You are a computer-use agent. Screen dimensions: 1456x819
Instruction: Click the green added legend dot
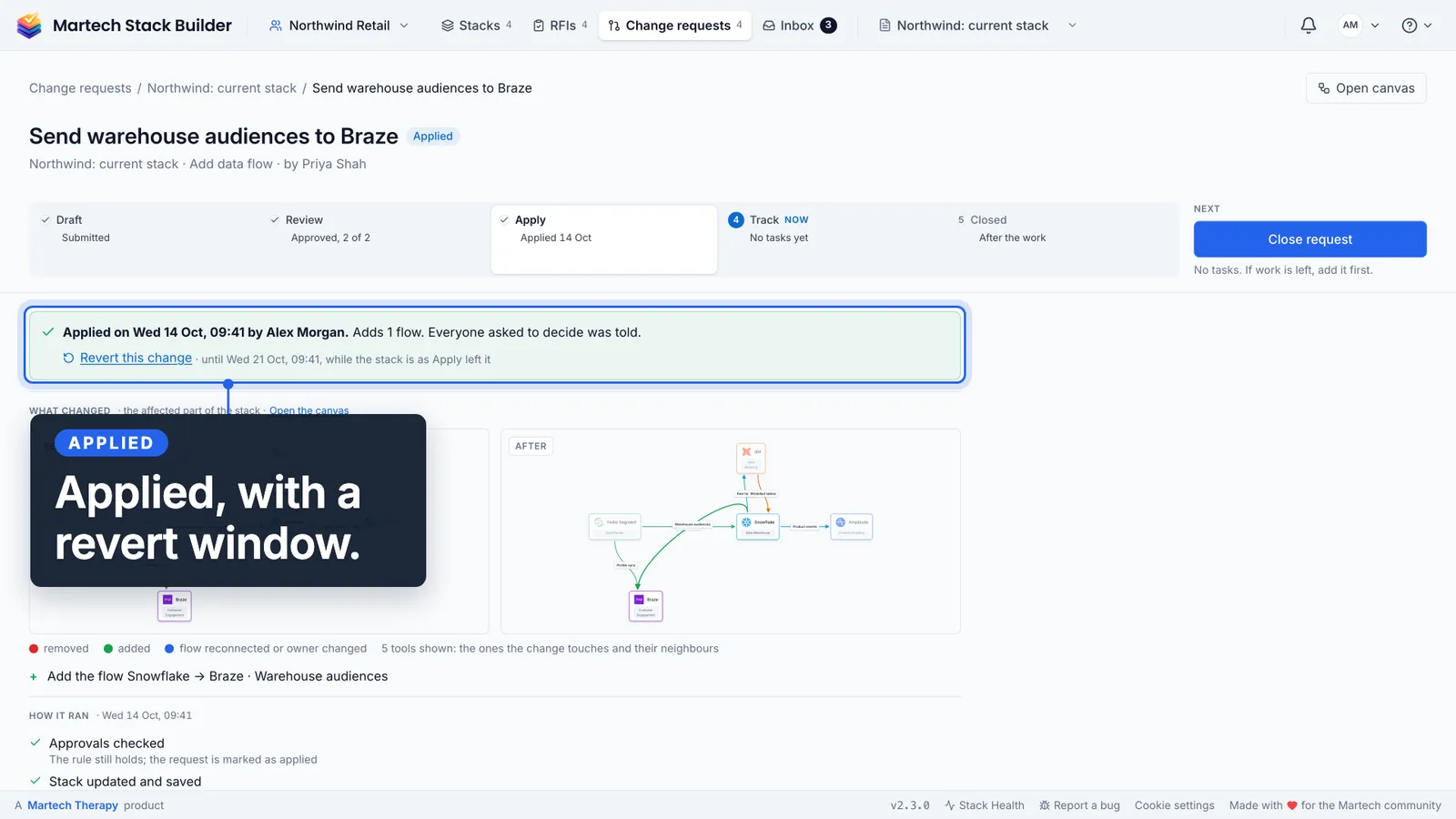(108, 649)
